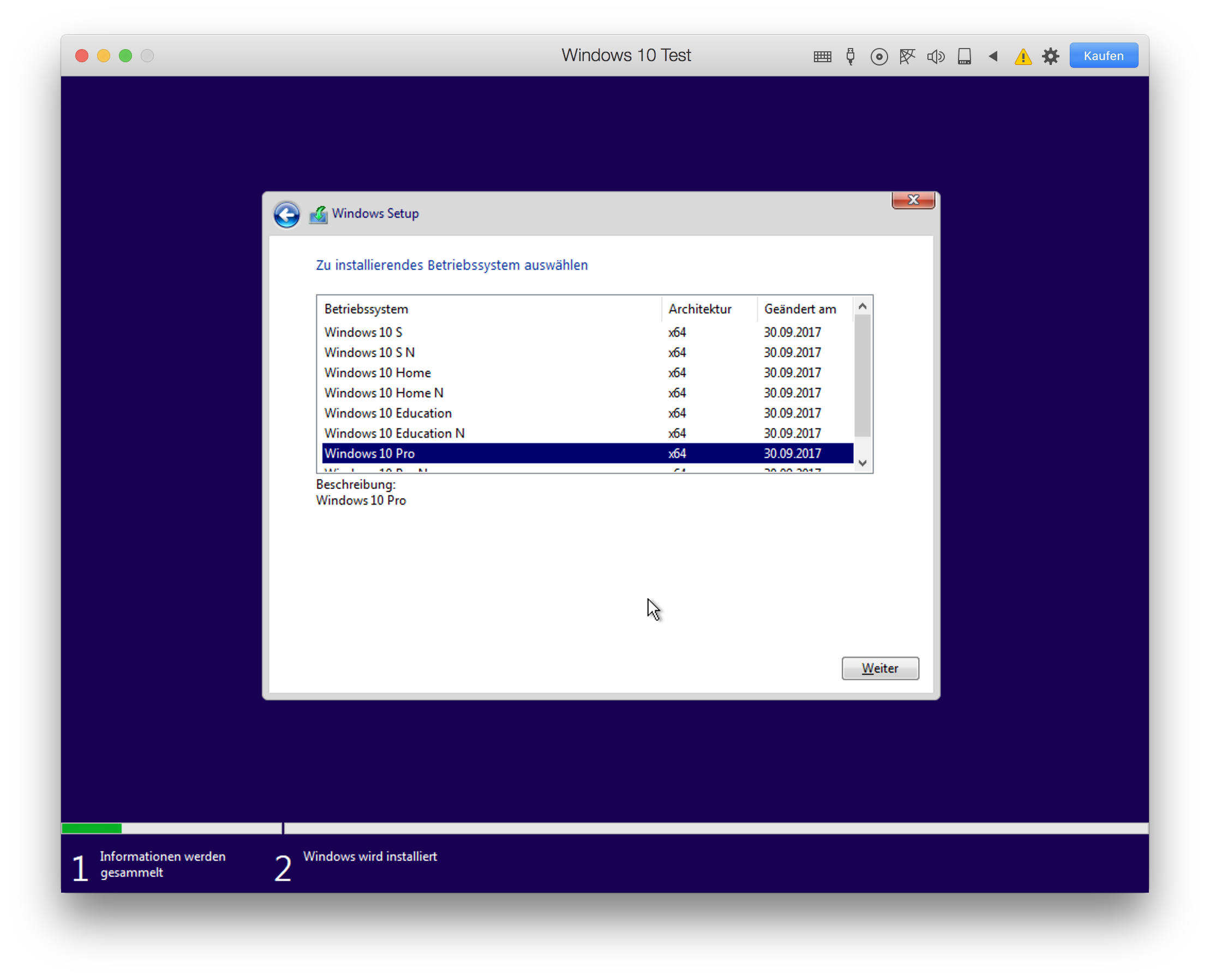Open the keyboard icon in Parallels toolbar
This screenshot has width=1210, height=980.
(822, 56)
